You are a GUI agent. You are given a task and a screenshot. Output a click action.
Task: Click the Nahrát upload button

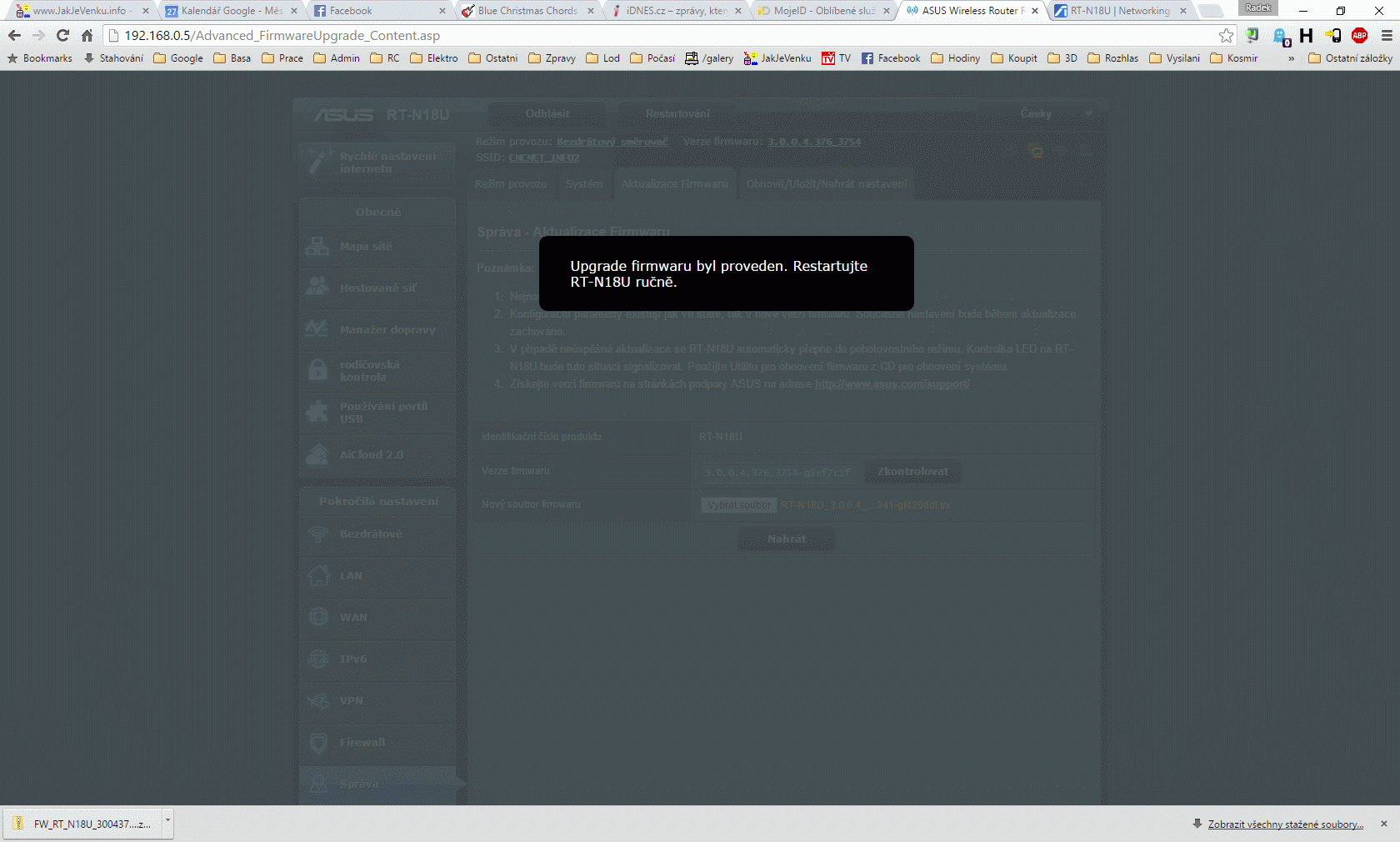(x=786, y=539)
